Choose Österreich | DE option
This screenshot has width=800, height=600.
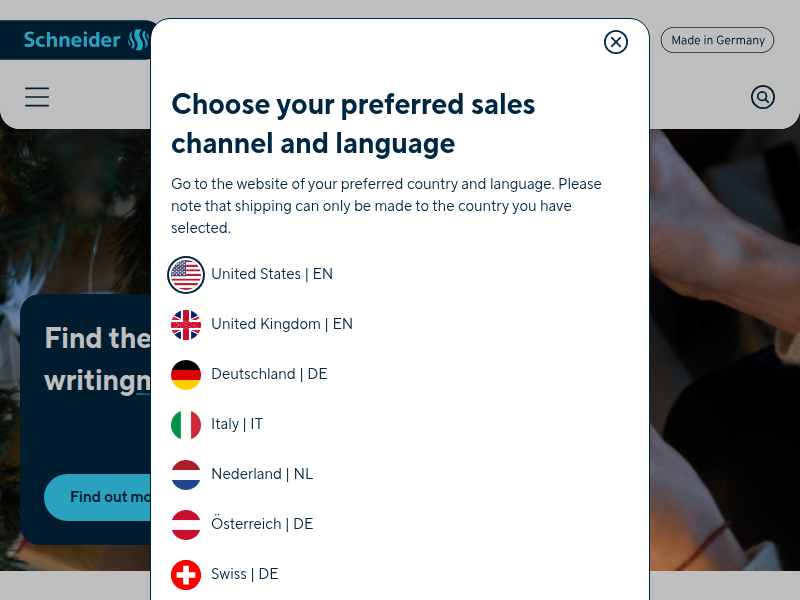(x=262, y=524)
